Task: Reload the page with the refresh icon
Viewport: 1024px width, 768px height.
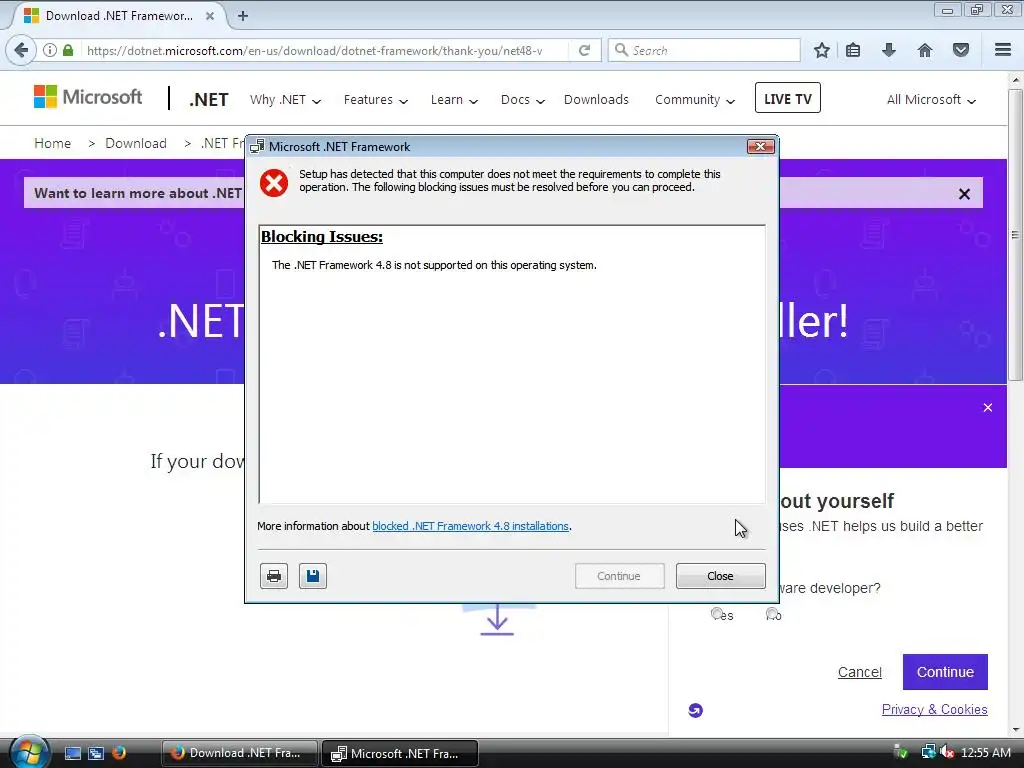Action: (584, 50)
